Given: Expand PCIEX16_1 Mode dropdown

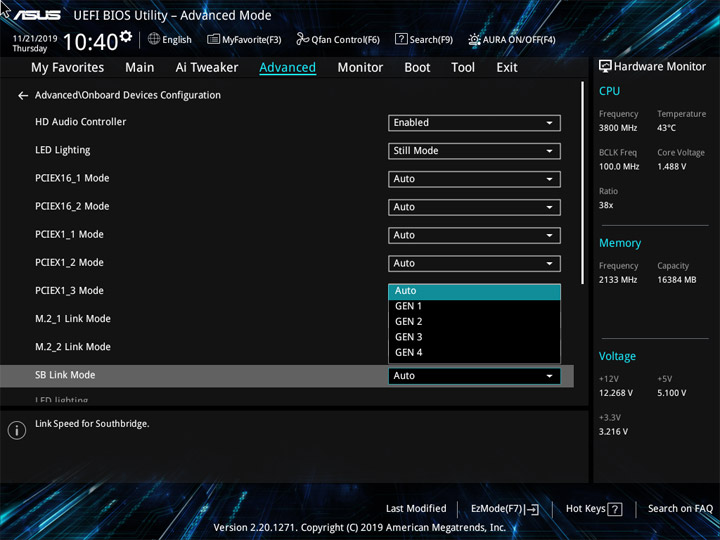Looking at the screenshot, I should tap(474, 179).
